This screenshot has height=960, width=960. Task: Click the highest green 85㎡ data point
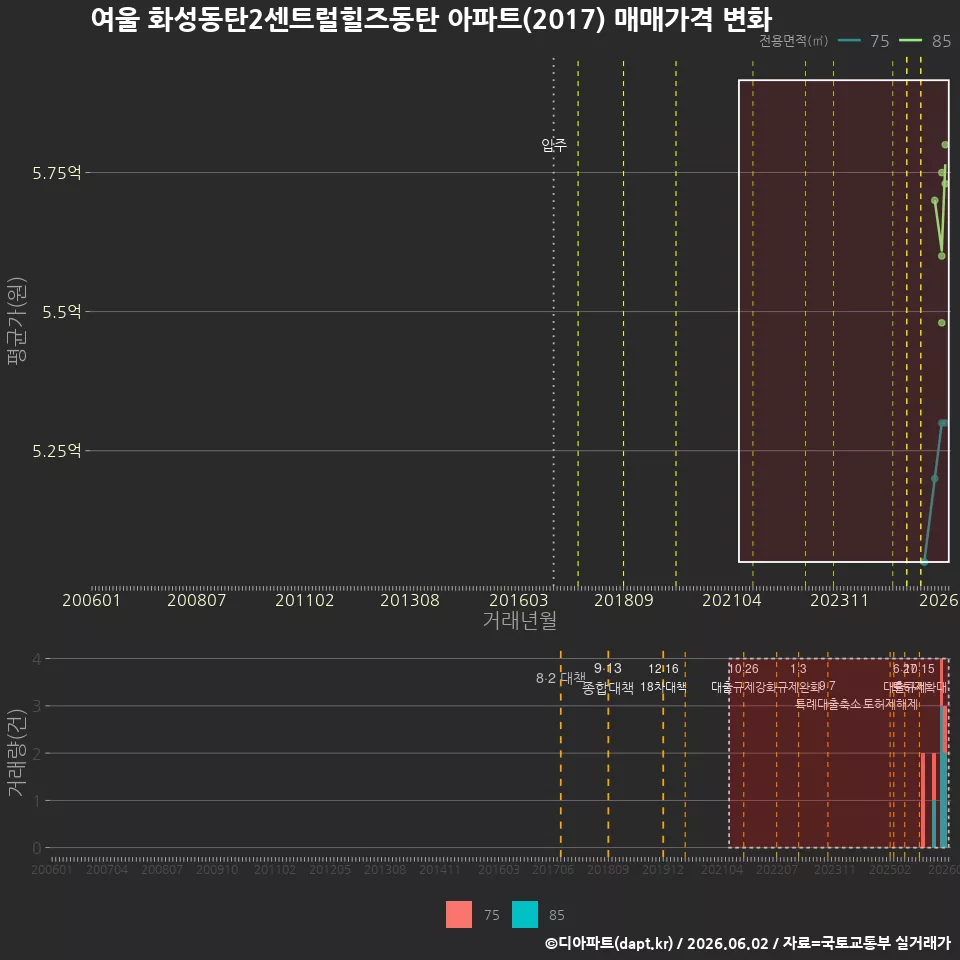(x=945, y=145)
